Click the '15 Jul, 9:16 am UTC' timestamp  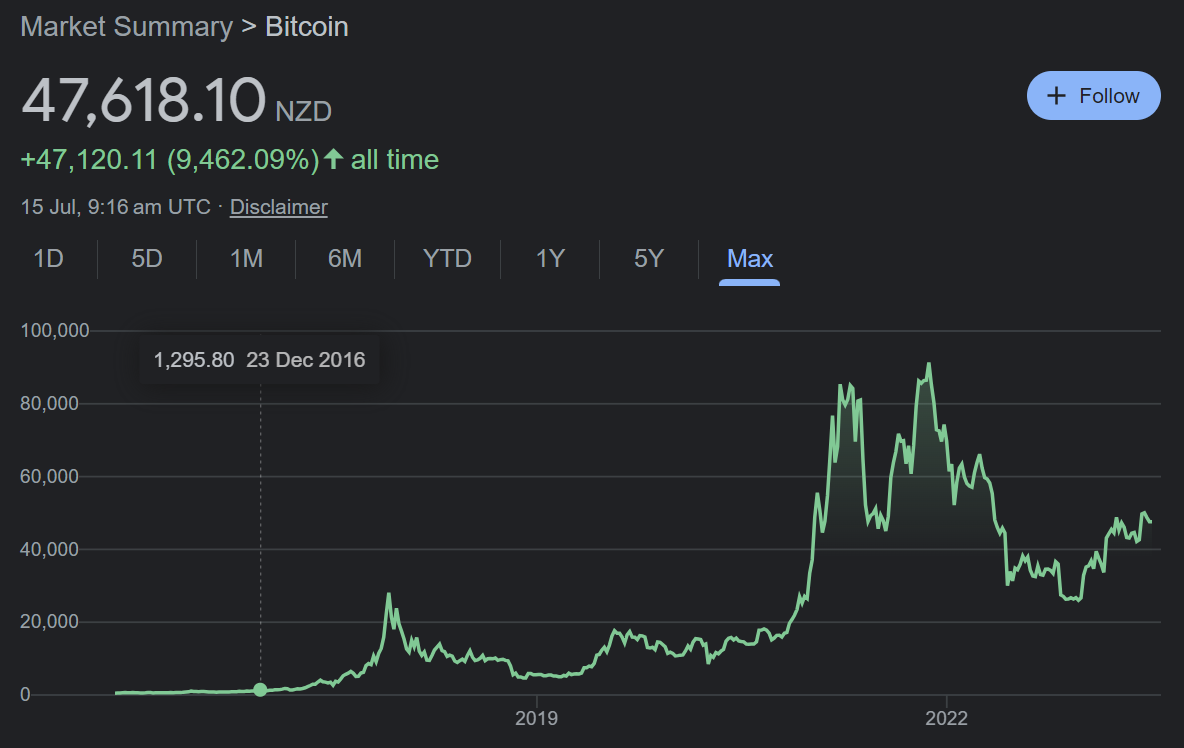pos(116,207)
